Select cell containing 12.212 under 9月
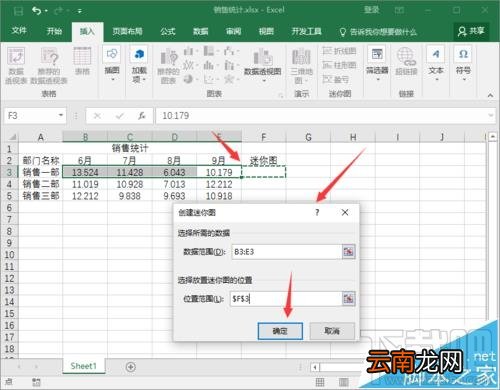Screen dimensions: 500x390 tap(219, 184)
